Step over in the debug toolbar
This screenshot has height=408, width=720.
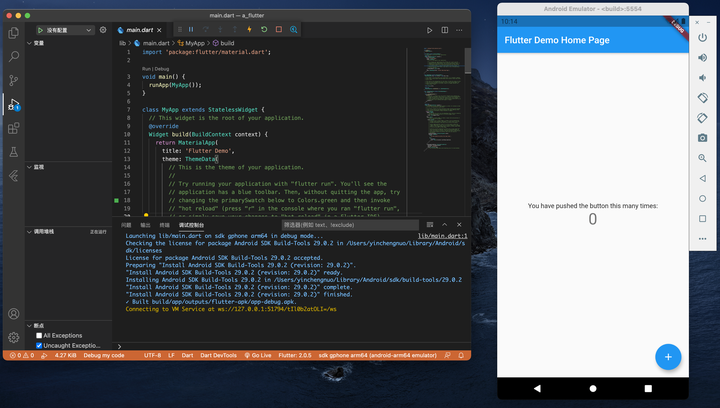[206, 29]
